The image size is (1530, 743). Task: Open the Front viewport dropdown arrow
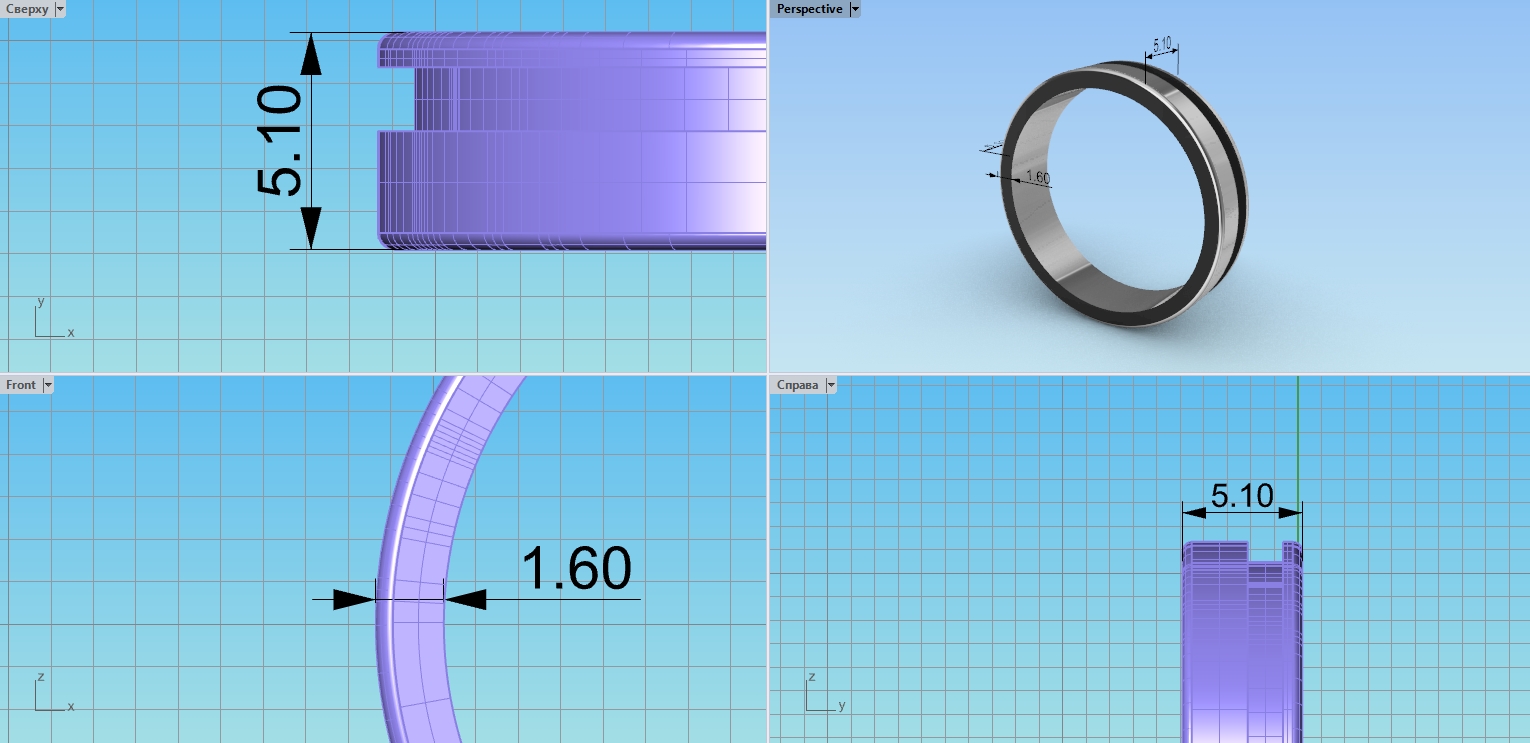point(47,385)
